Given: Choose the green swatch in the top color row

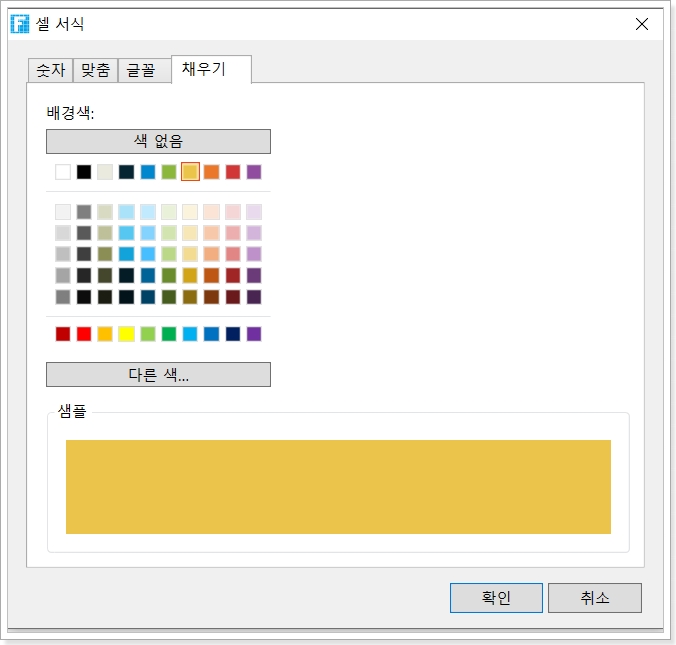Looking at the screenshot, I should tap(169, 172).
